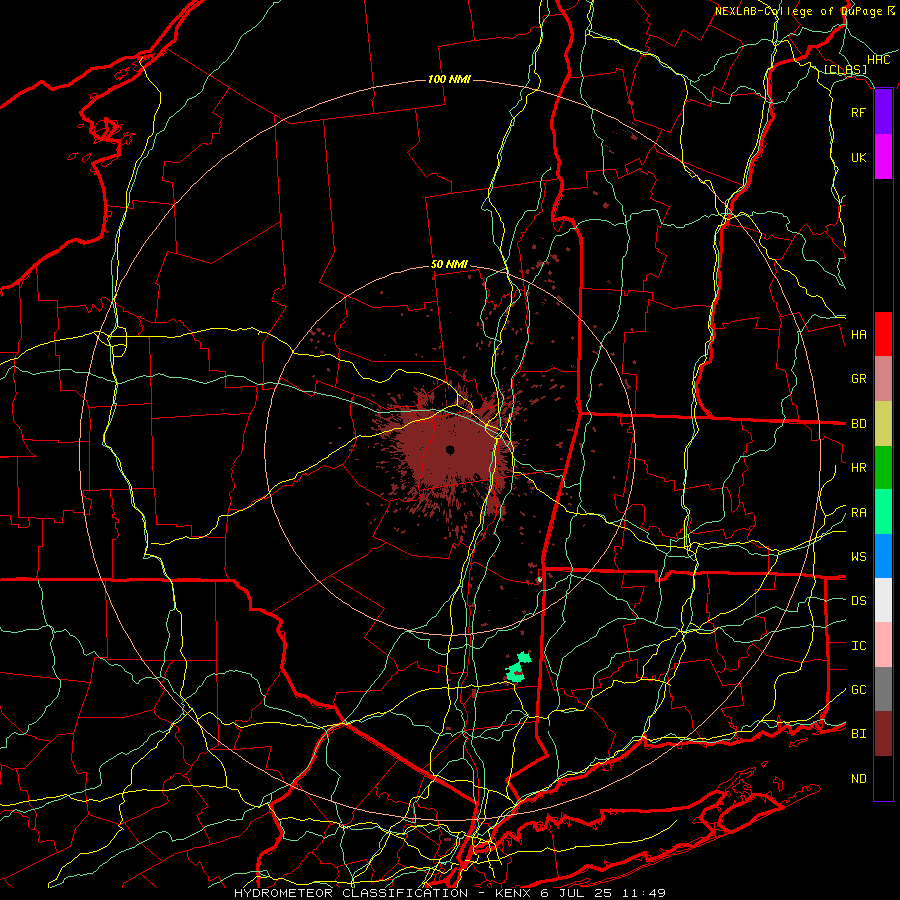Click the HR legend label

click(x=859, y=468)
